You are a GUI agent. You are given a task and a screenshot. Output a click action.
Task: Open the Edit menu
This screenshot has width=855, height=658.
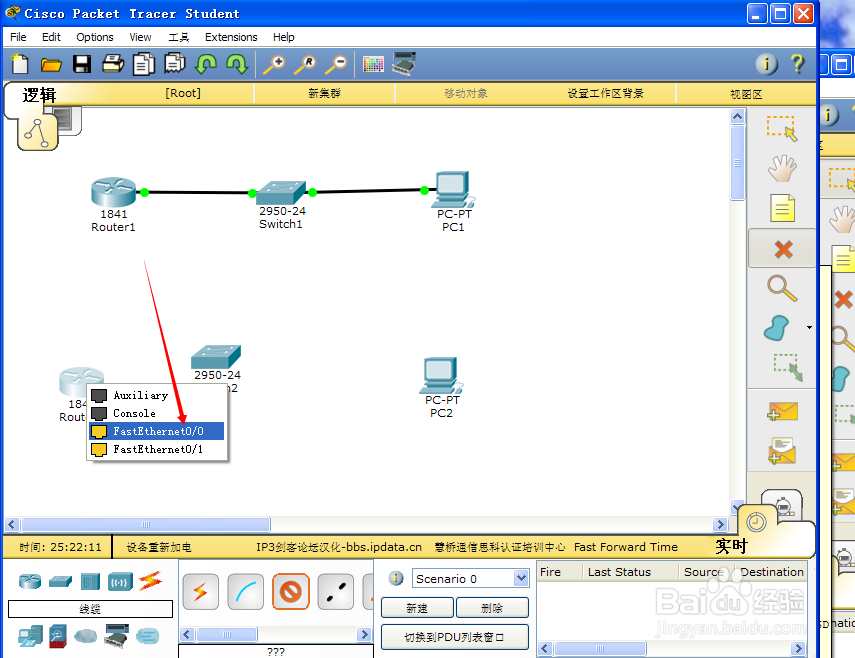51,37
